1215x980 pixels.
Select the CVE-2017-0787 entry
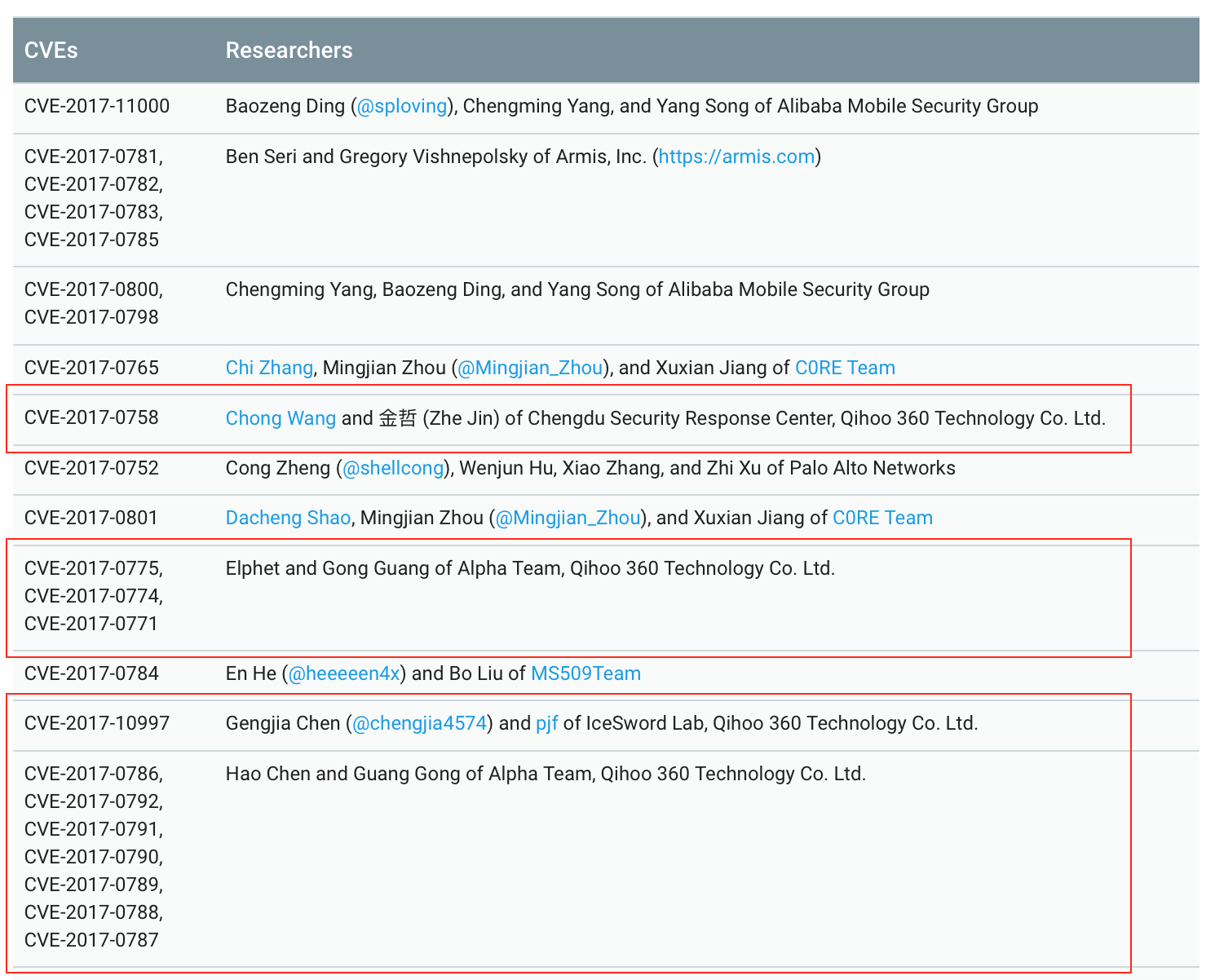point(92,940)
